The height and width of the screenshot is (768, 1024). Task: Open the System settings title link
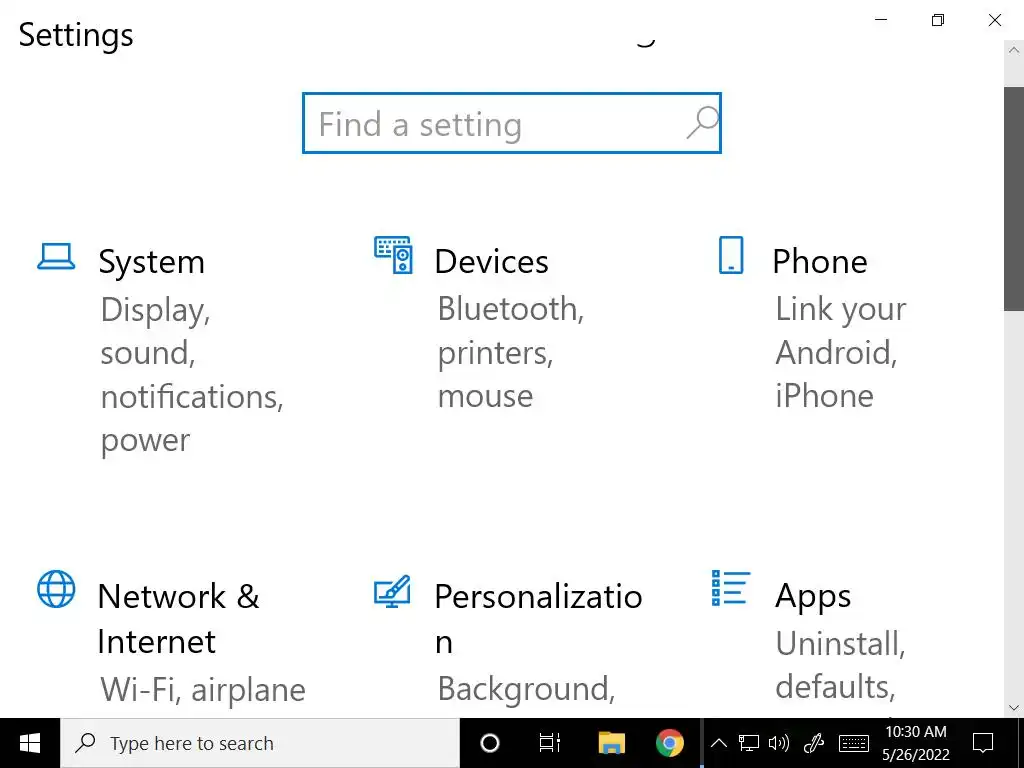[151, 262]
